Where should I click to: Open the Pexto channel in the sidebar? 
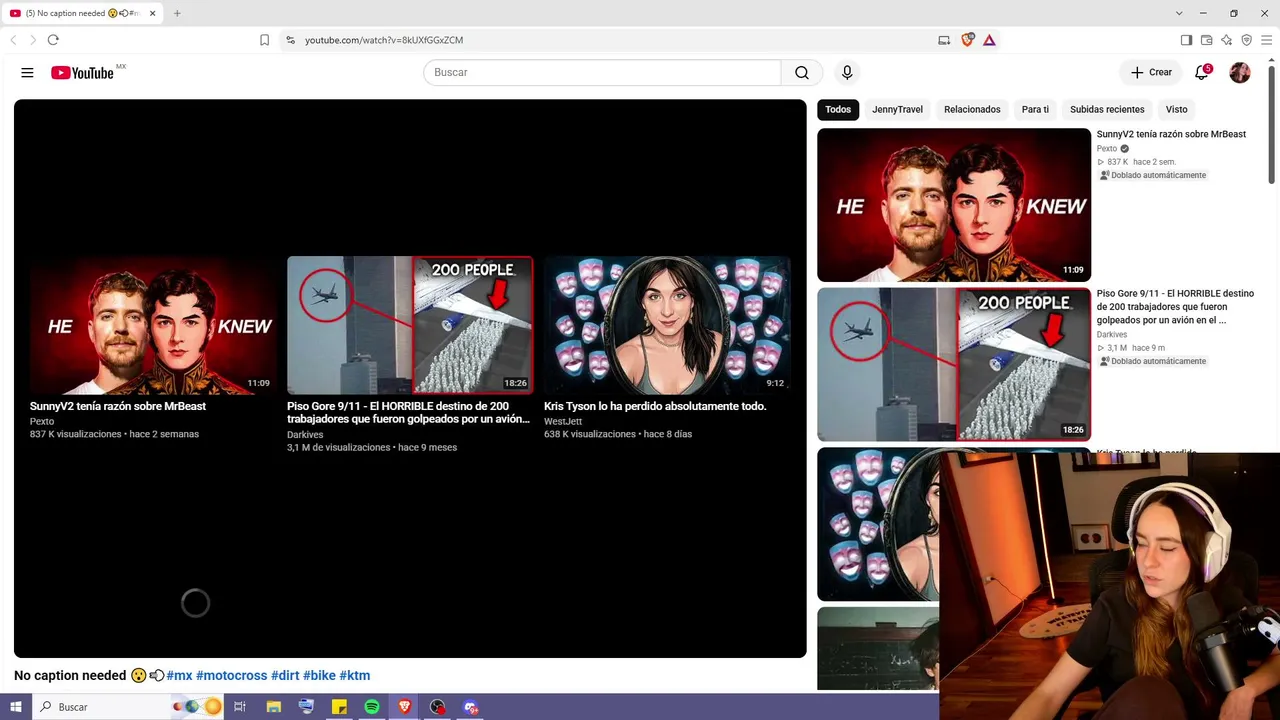[x=1106, y=149]
